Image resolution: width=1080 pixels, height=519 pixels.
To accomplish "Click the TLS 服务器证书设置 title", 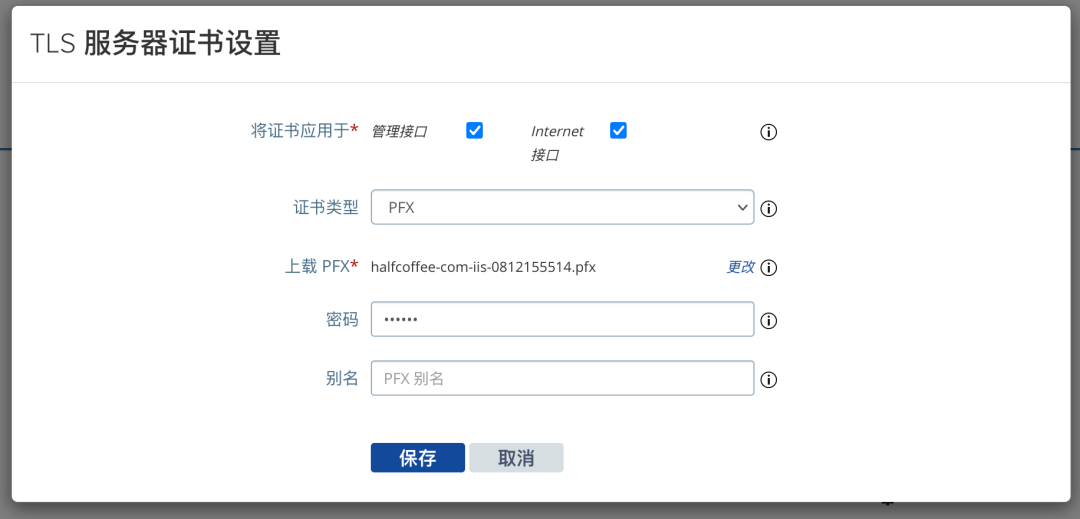I will (156, 45).
